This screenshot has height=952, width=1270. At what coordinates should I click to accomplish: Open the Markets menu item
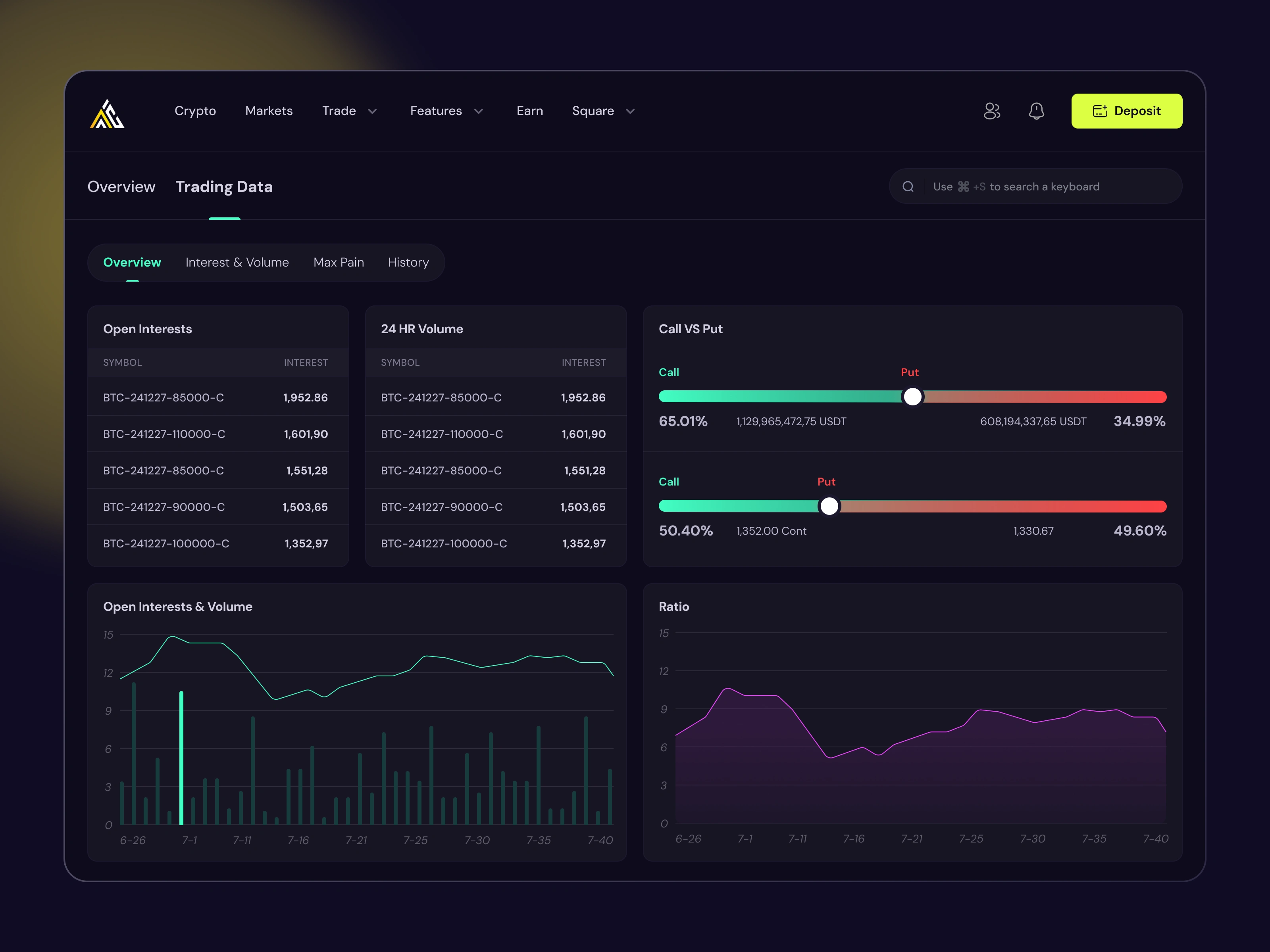tap(269, 111)
